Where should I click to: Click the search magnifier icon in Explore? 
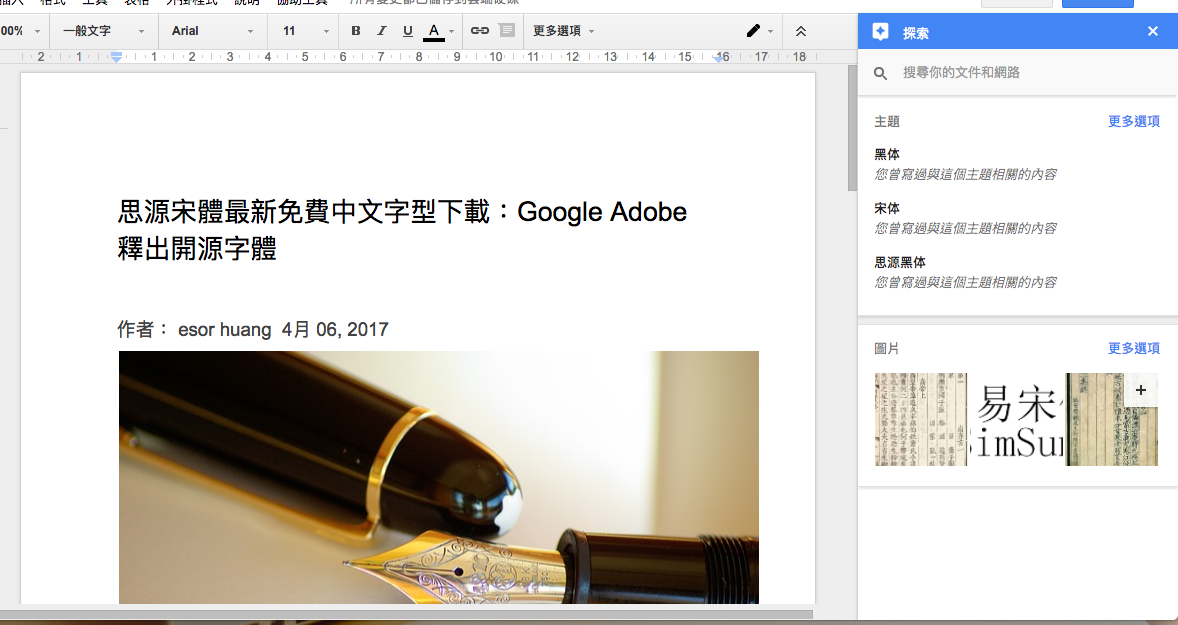tap(880, 73)
